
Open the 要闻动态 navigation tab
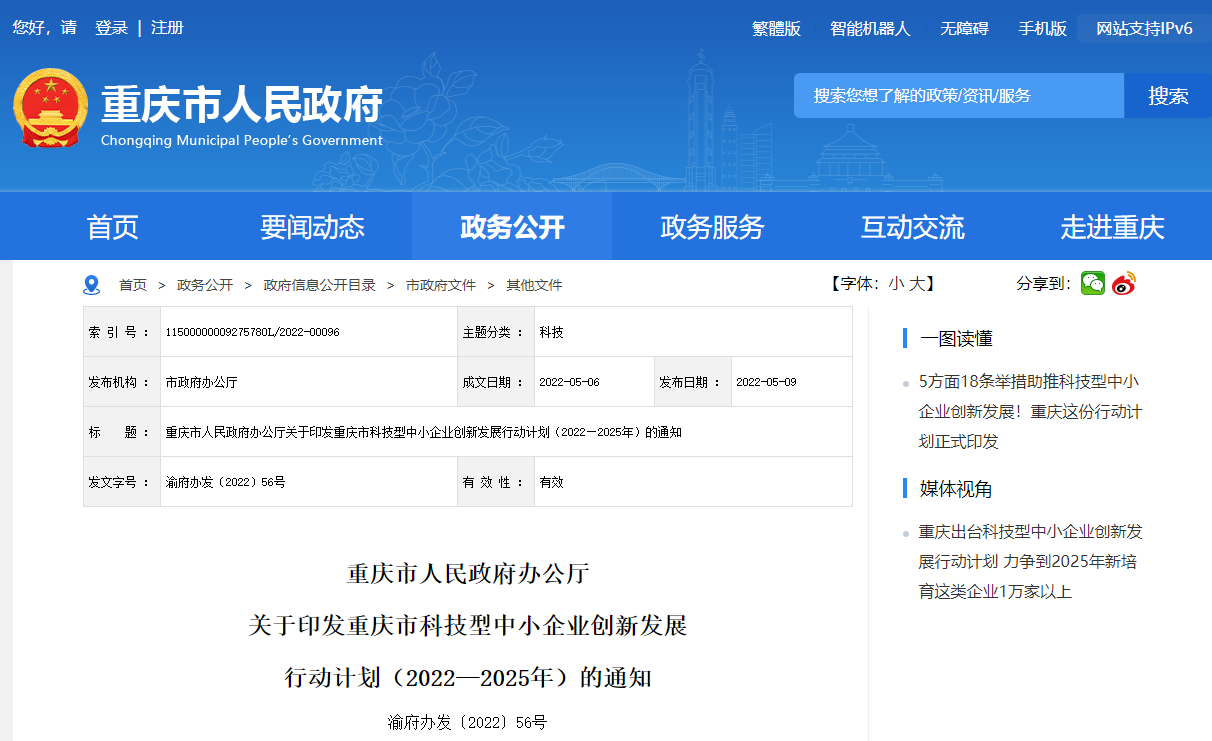pyautogui.click(x=312, y=227)
